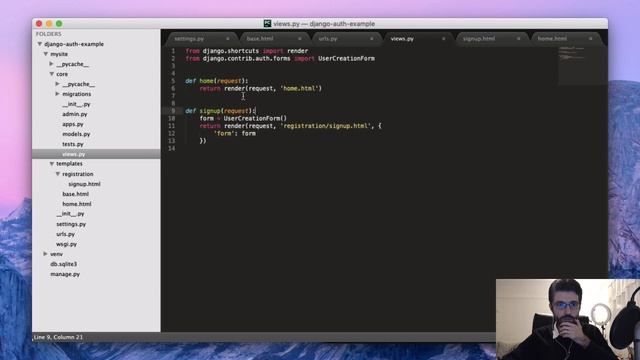Click the 'Line 9, Column 21' status text
Screen dimensions: 640x360
pos(58,337)
